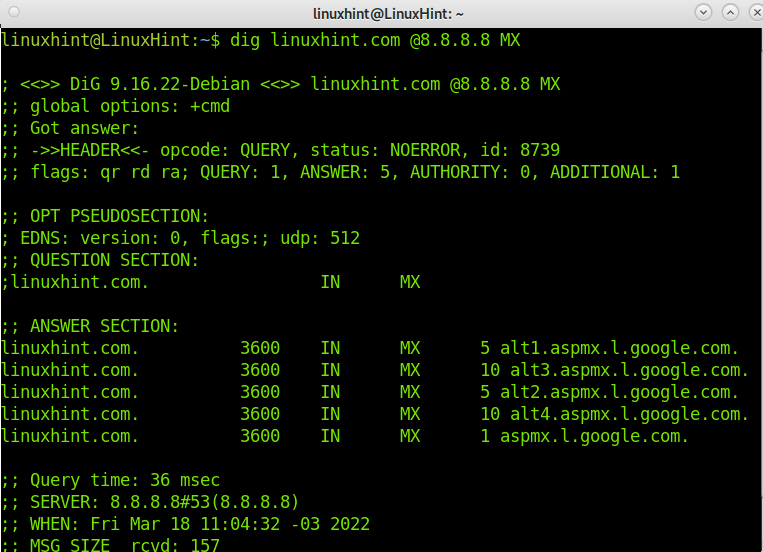Viewport: 763px width, 552px height.
Task: Click the 'alt2.aspmx.l.google.com.' MX record
Action: tap(619, 392)
